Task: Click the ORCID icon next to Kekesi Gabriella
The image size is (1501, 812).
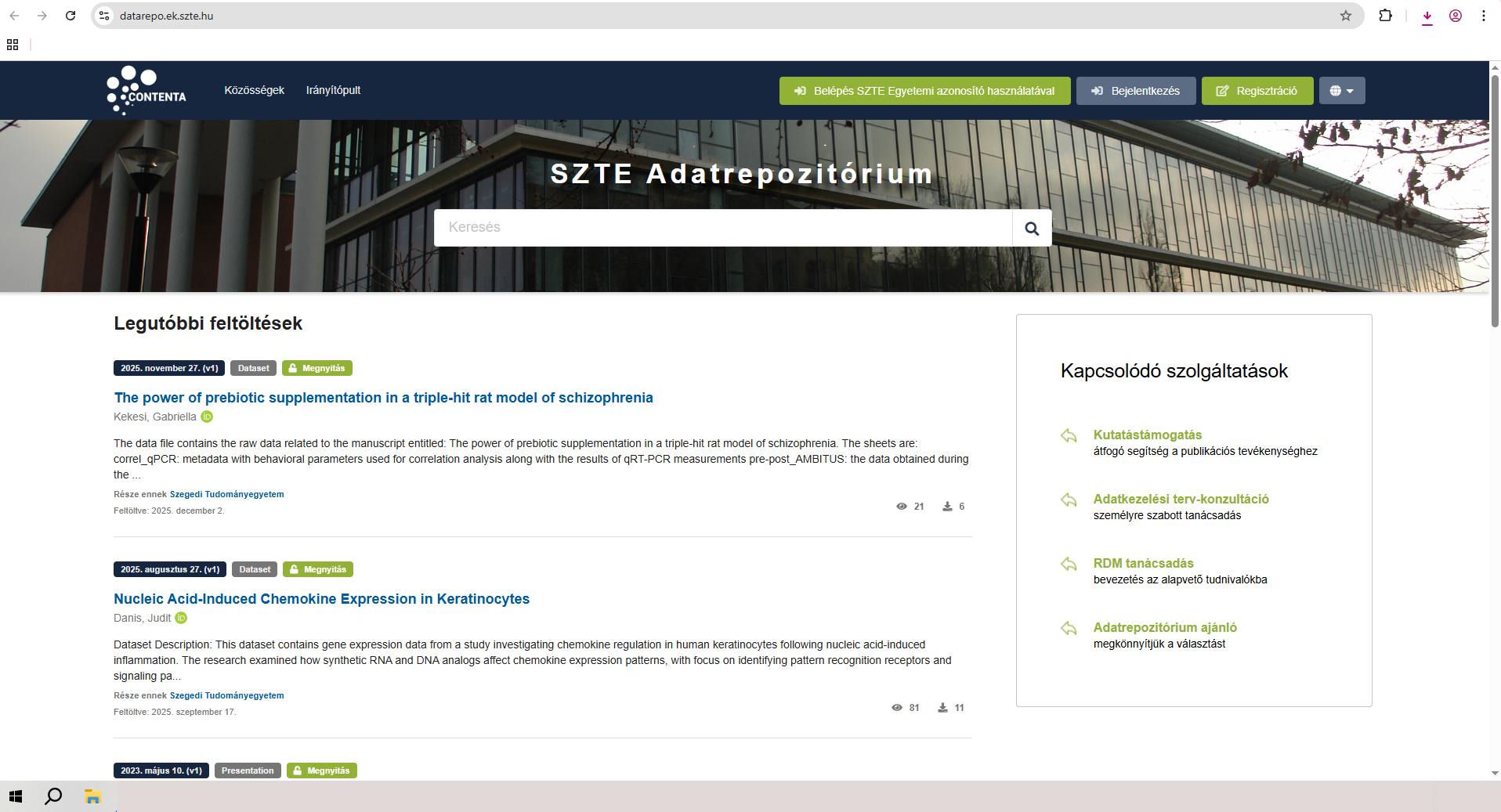Action: pyautogui.click(x=206, y=417)
